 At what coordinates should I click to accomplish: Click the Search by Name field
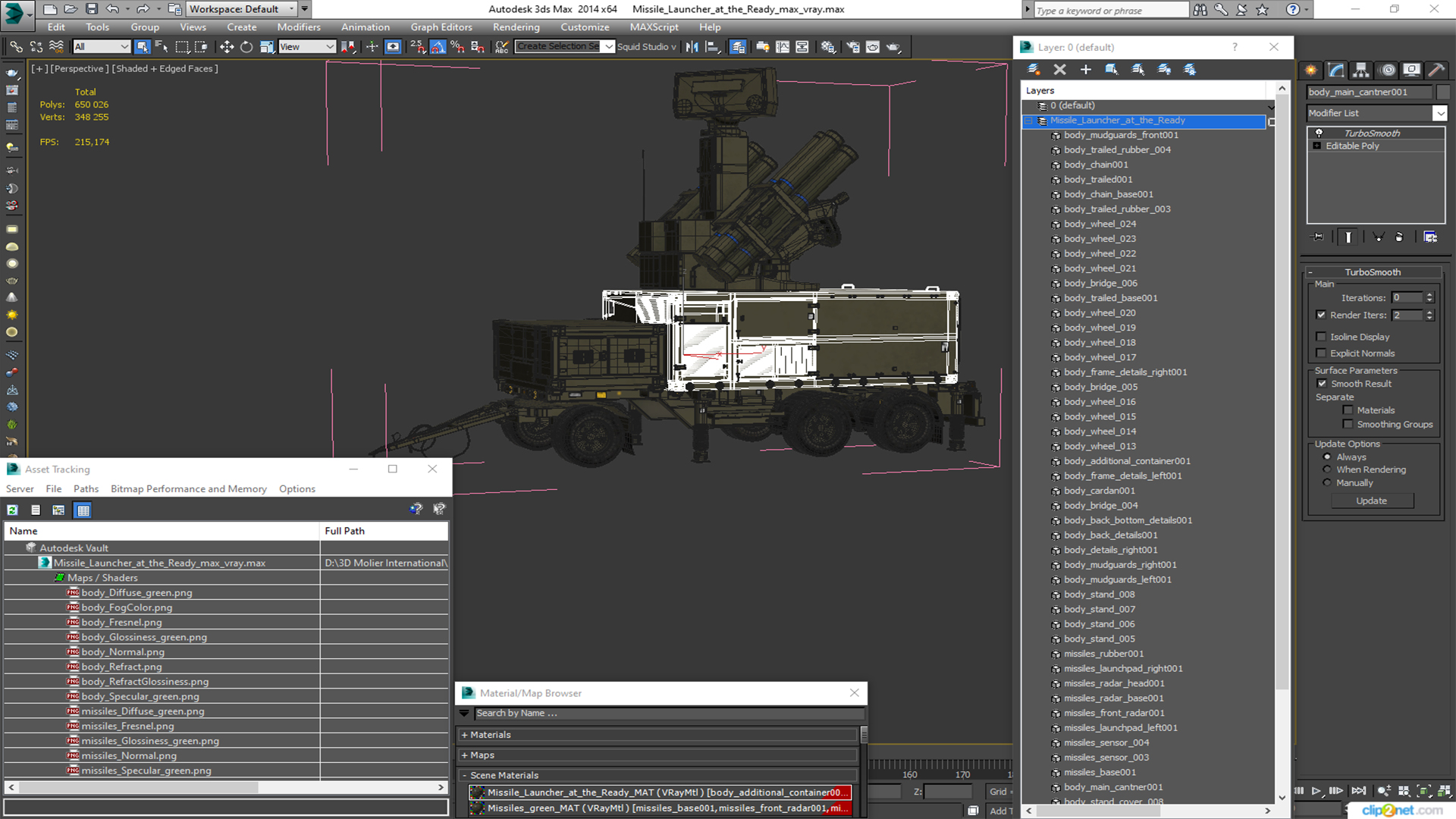pyautogui.click(x=669, y=714)
